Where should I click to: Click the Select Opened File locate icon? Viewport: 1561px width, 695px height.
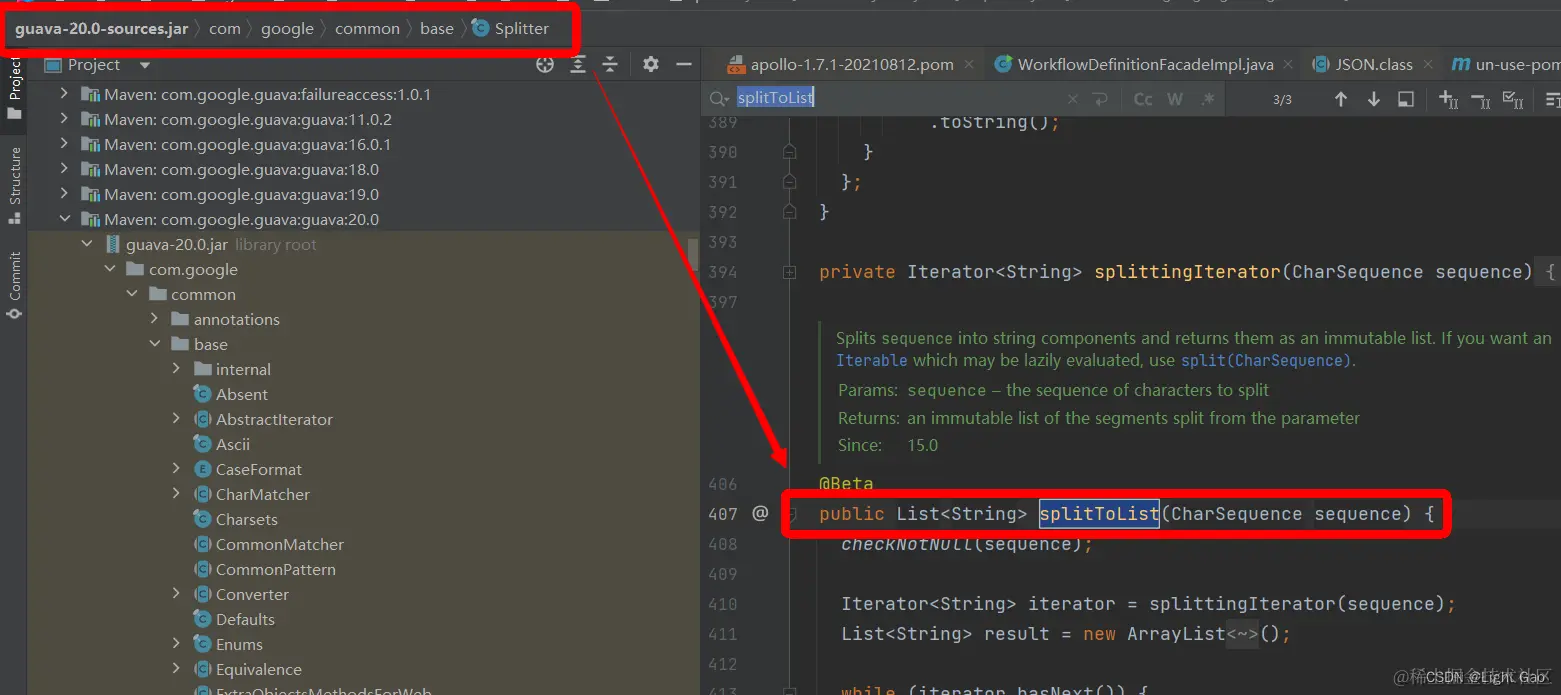[x=544, y=65]
